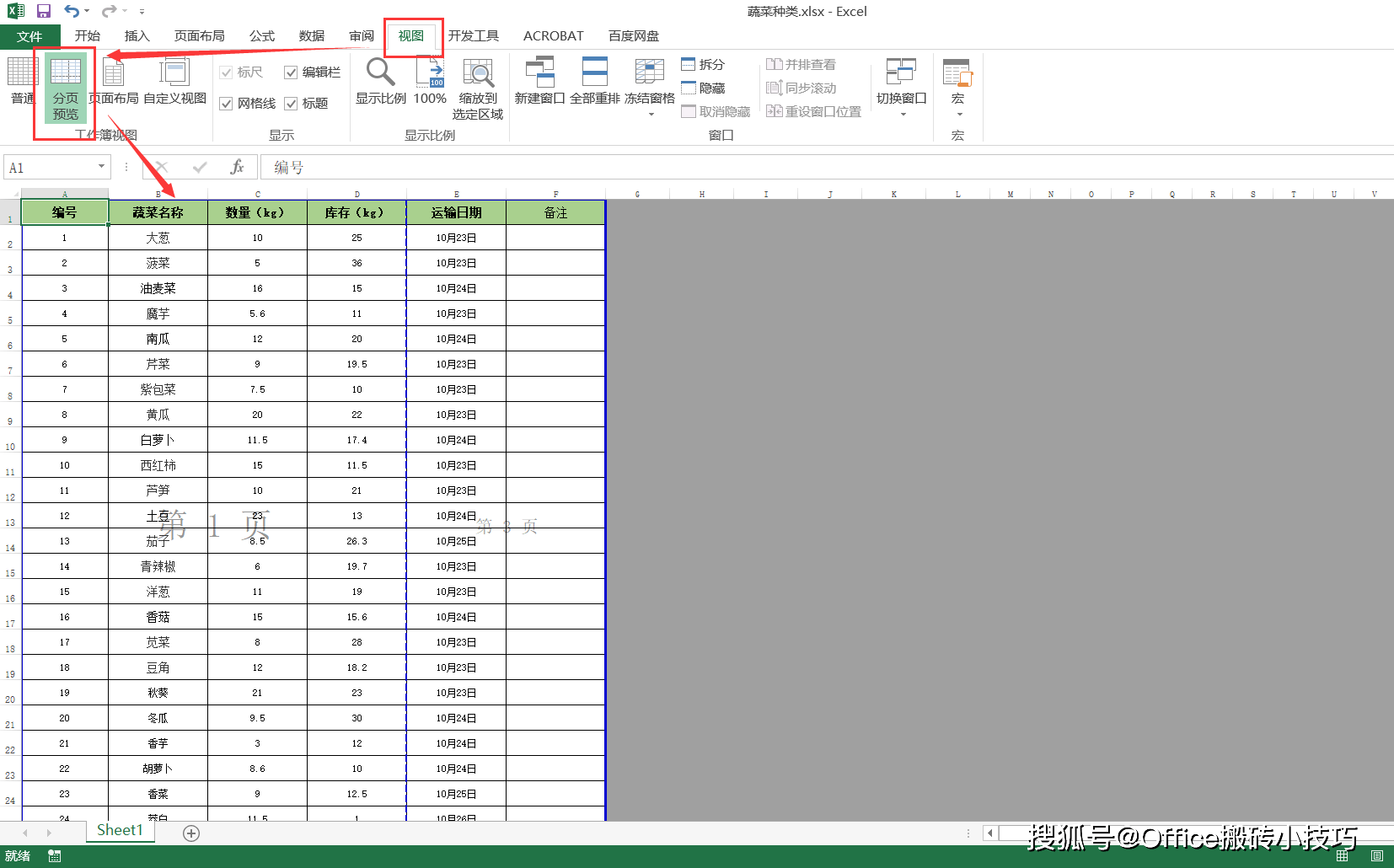This screenshot has height=868, width=1394.
Task: Split the window (拆分)
Action: click(x=703, y=64)
